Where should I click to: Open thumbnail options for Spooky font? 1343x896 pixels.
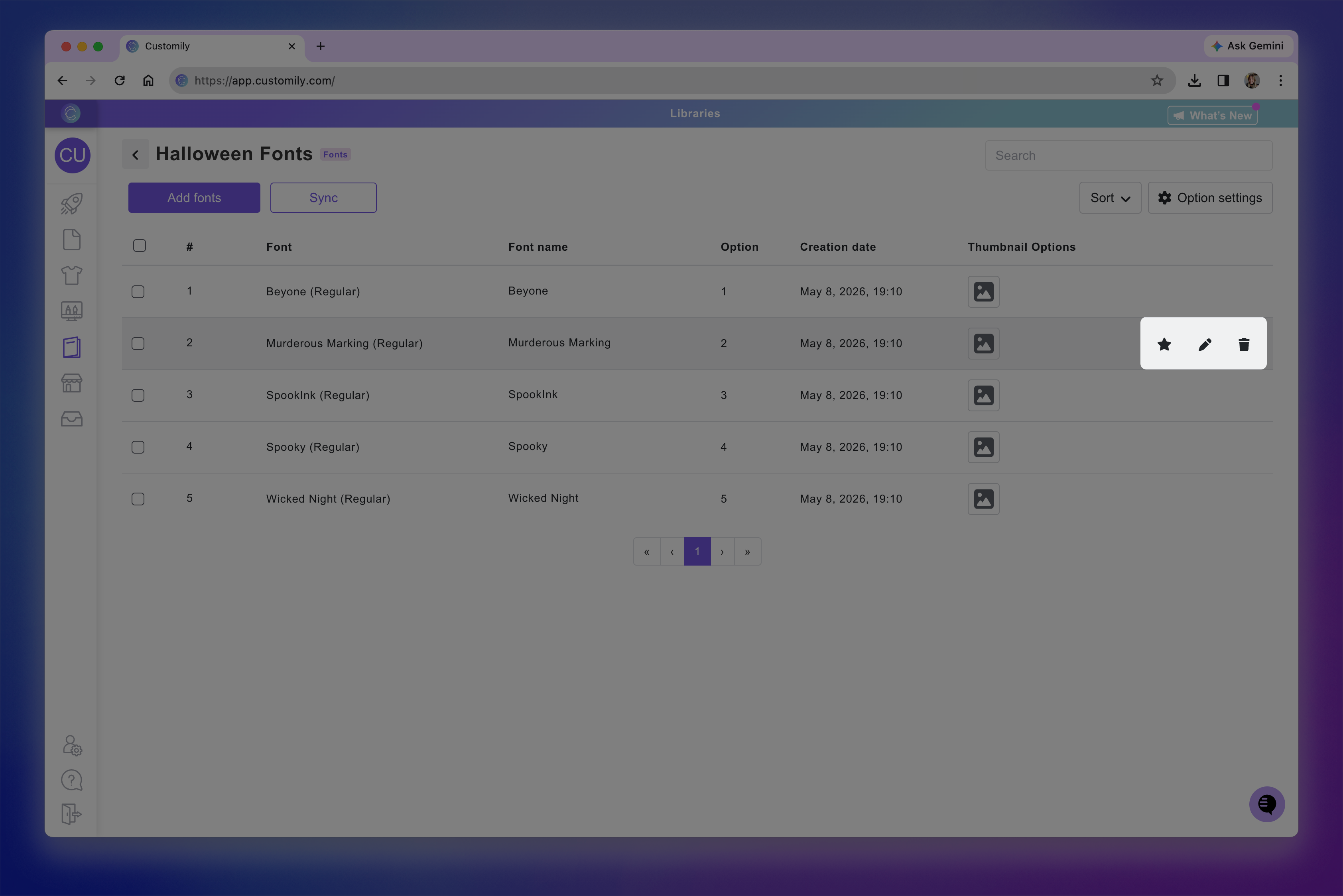983,447
